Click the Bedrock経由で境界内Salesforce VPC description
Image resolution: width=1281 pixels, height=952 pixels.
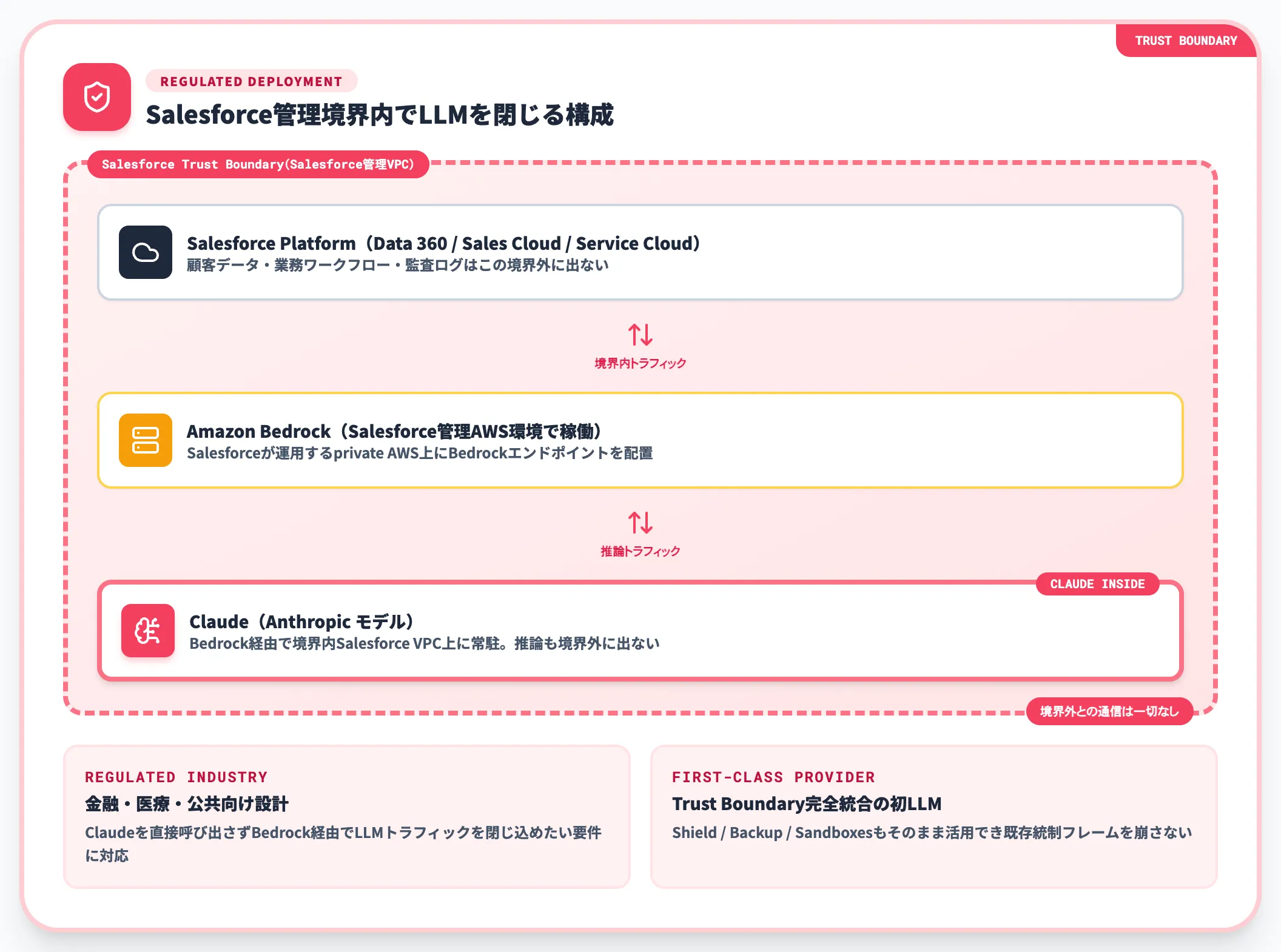point(425,643)
